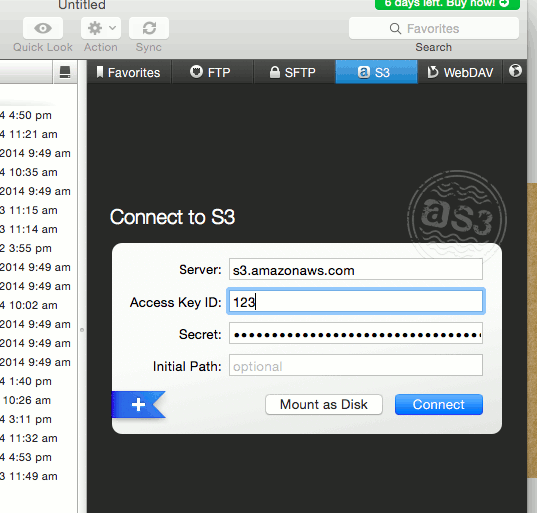Viewport: 537px width, 513px height.
Task: Click the green Buy now banner
Action: click(x=447, y=4)
